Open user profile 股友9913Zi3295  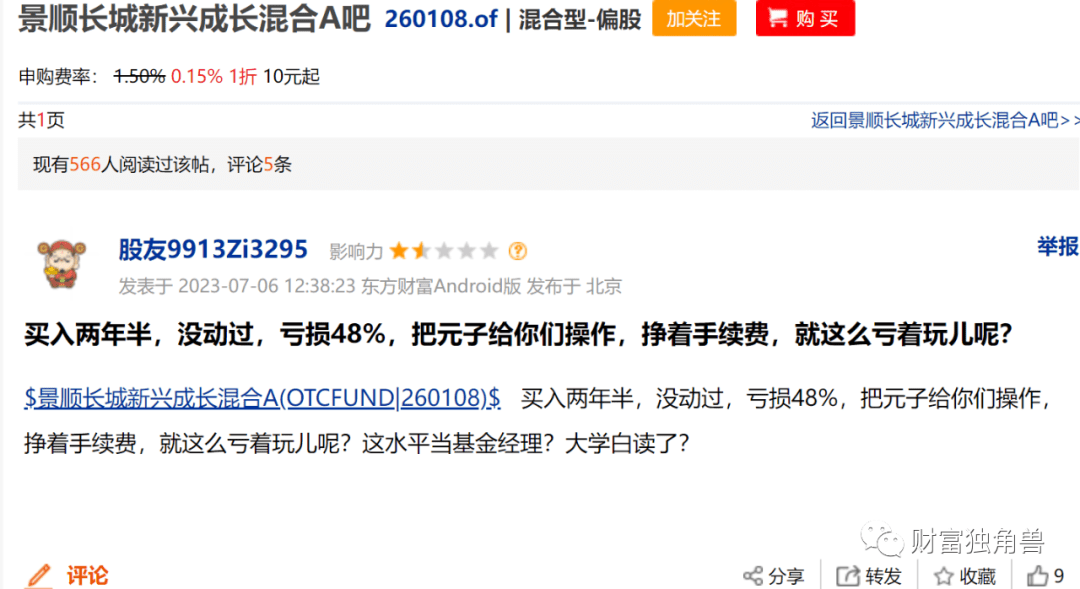click(213, 249)
